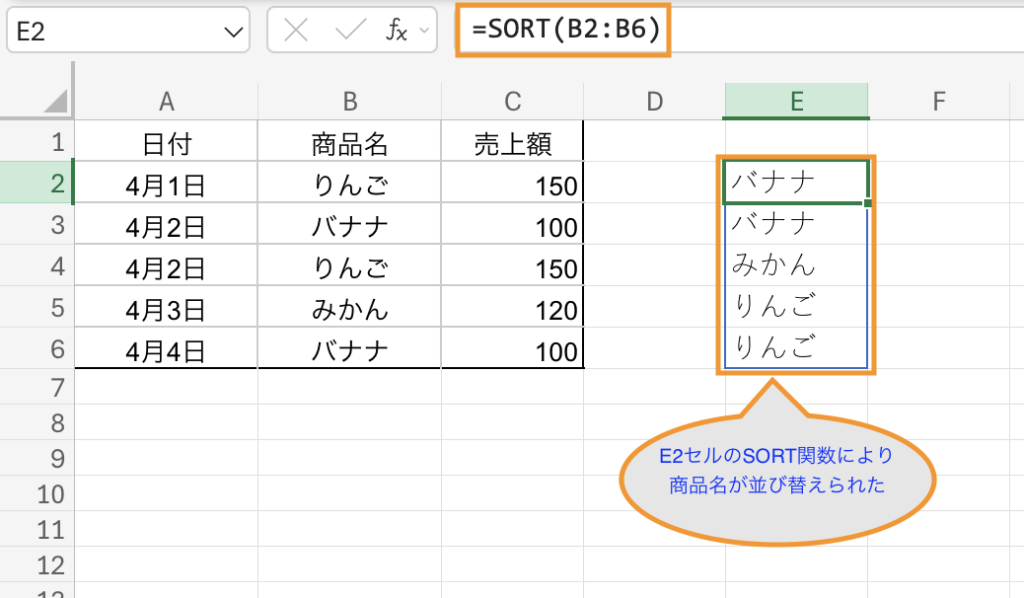Click the fill handle on cell E2

[867, 203]
